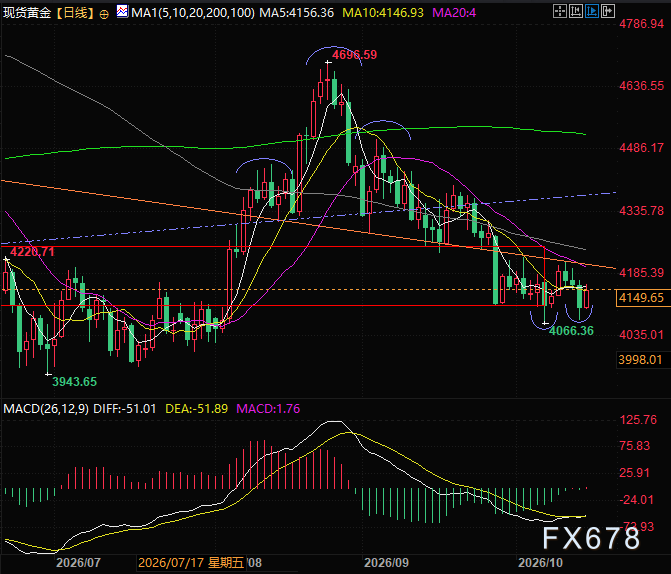Click the 4636.55 price axis label
Screen dimensions: 671x574
(641, 86)
